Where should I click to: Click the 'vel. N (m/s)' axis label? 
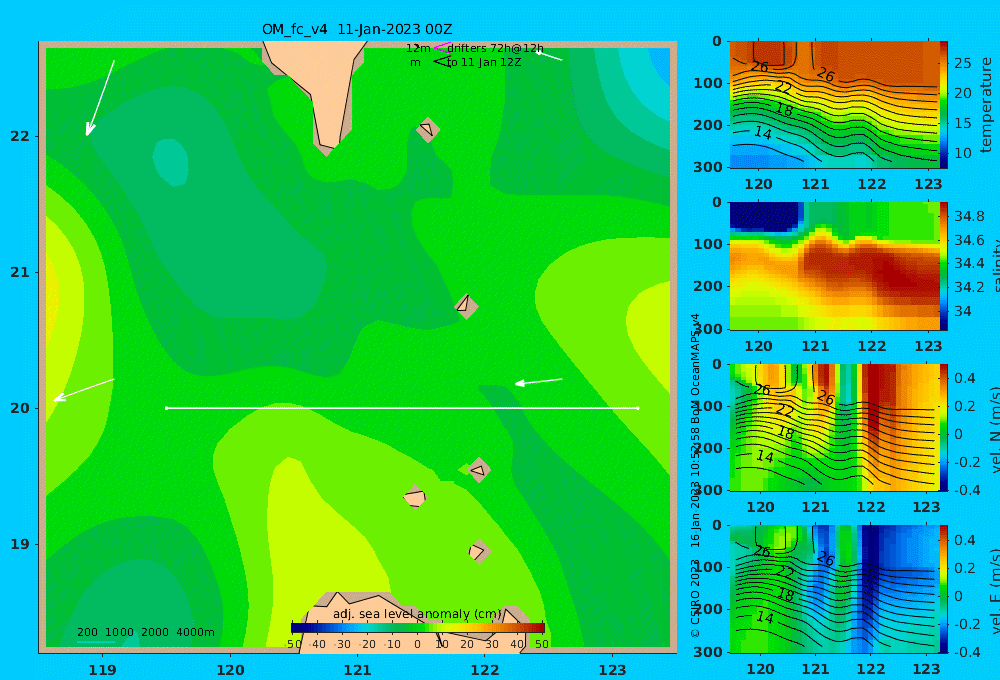[994, 430]
